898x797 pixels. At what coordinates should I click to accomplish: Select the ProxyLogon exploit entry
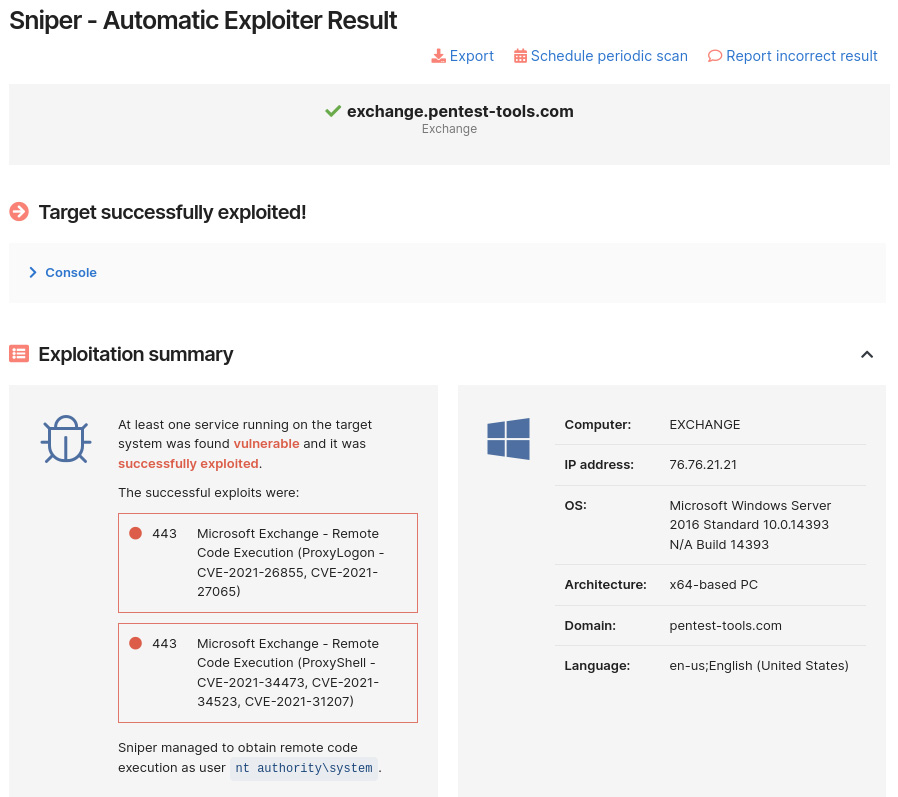click(x=290, y=562)
